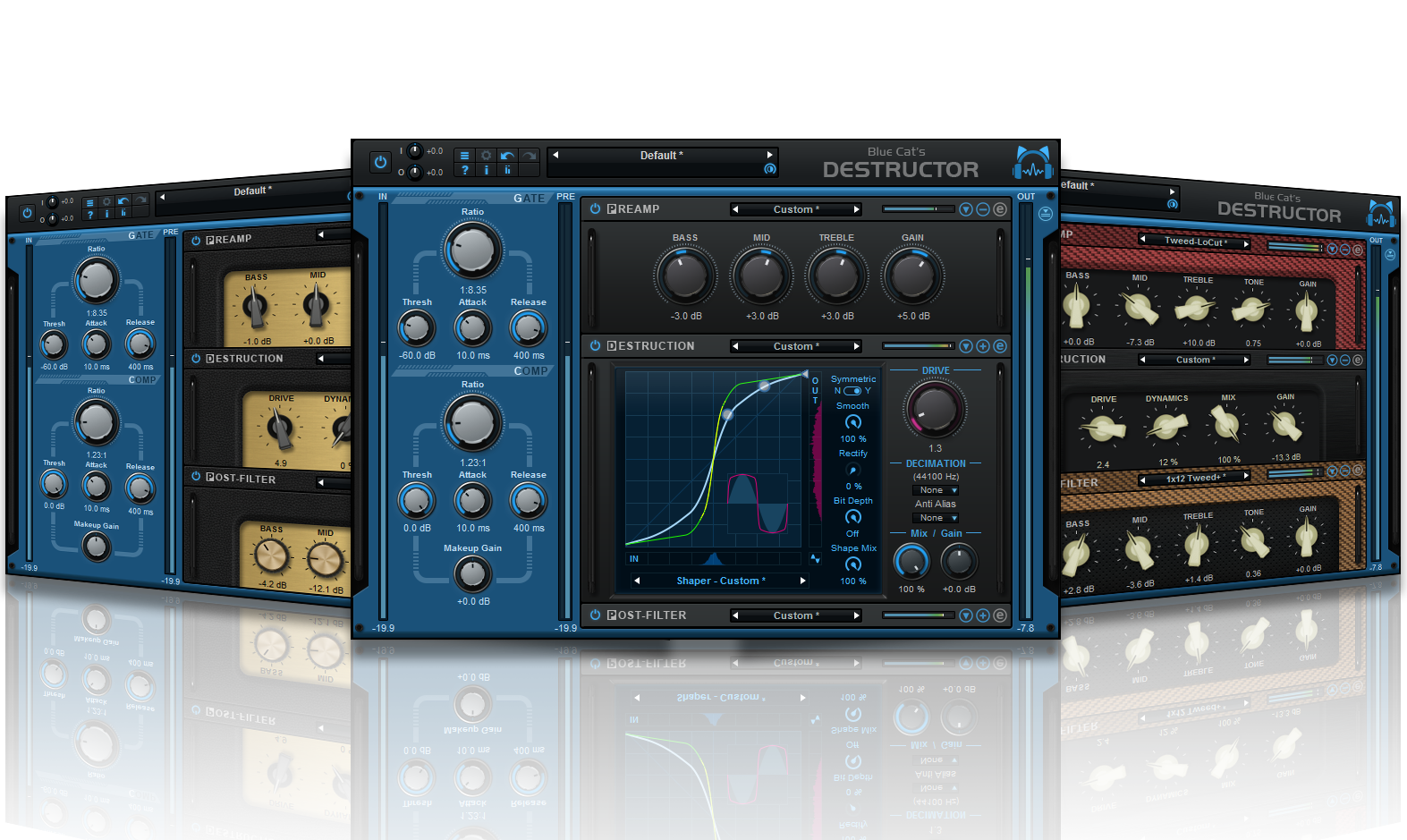Click the Bit Depth dial
Viewport: 1407px width, 840px height.
[x=853, y=517]
